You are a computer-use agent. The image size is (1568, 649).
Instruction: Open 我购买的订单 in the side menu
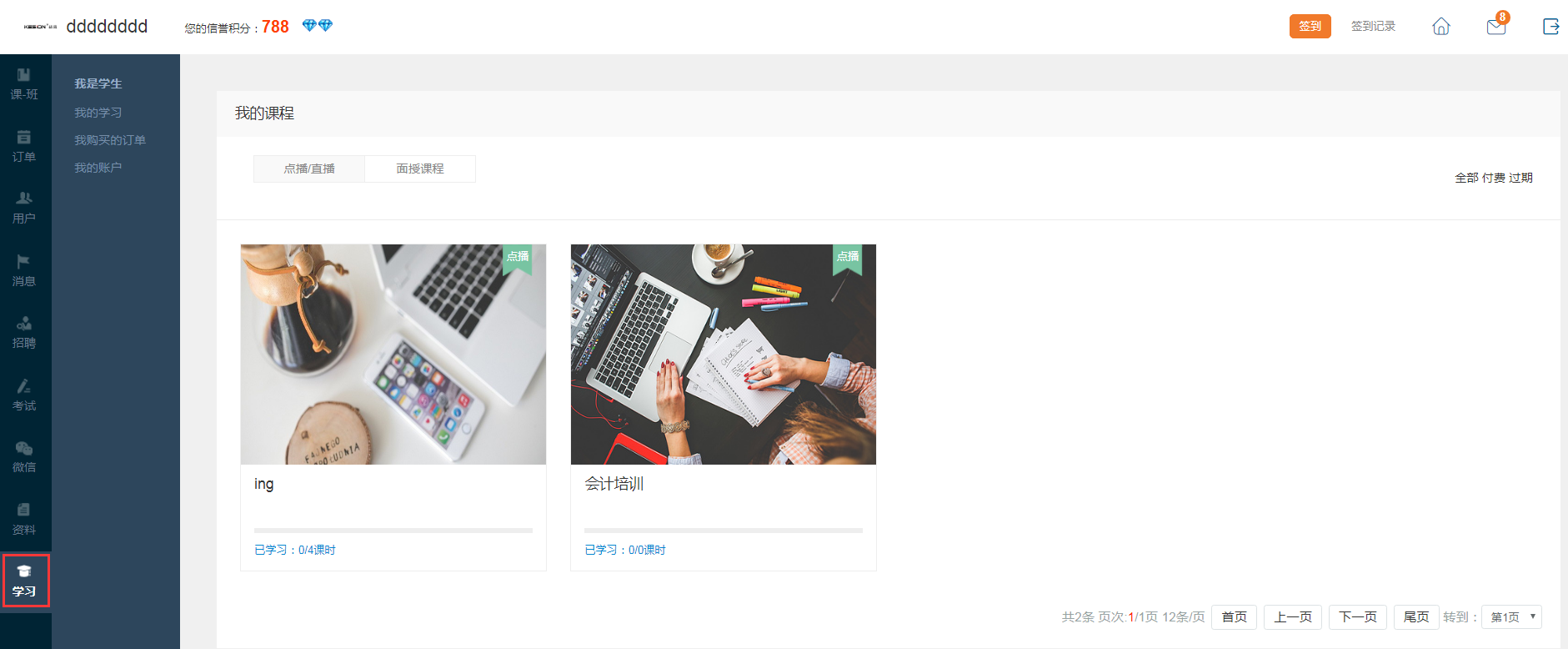pyautogui.click(x=110, y=140)
